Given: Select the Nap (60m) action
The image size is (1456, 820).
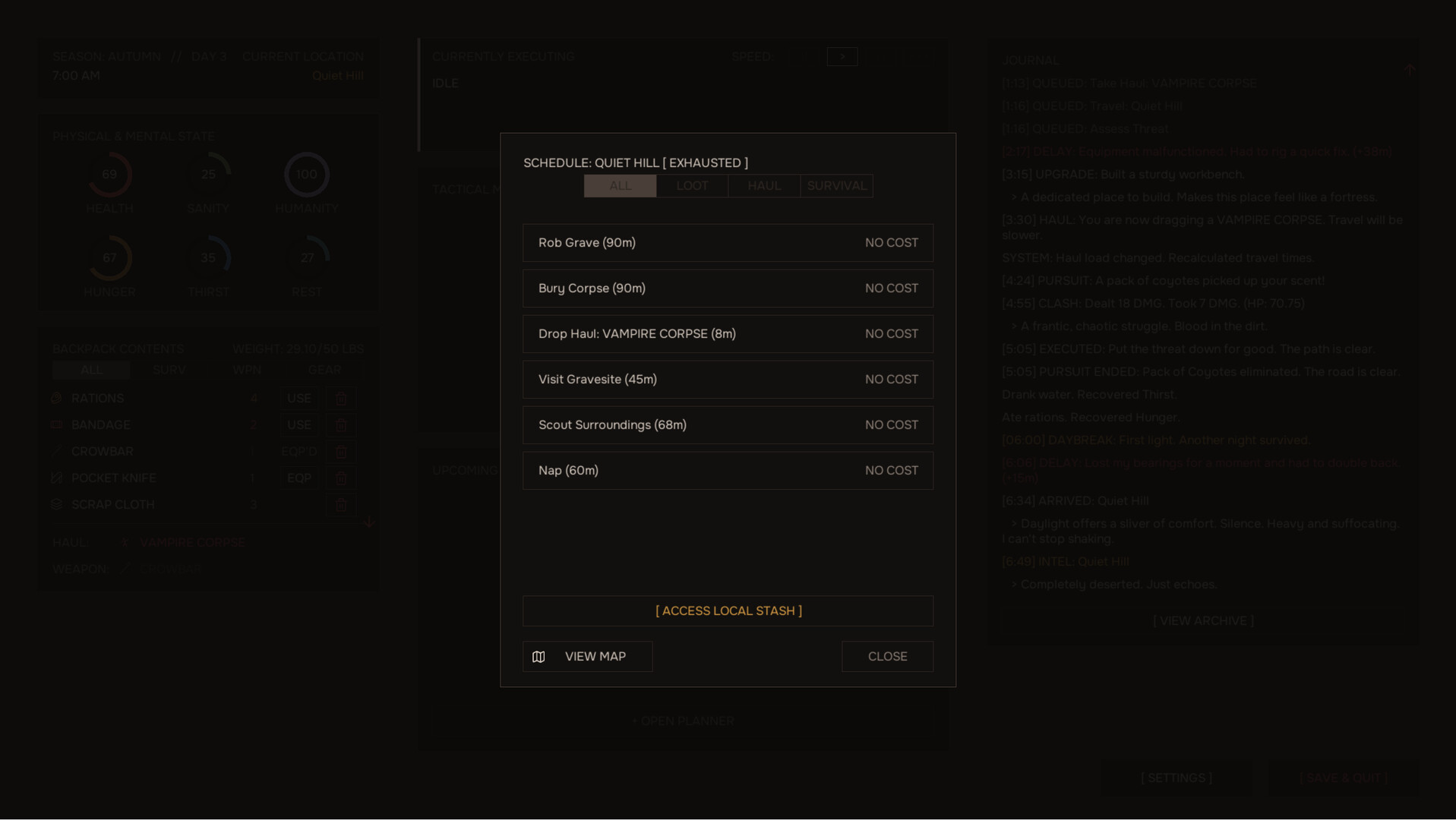Looking at the screenshot, I should 728,471.
